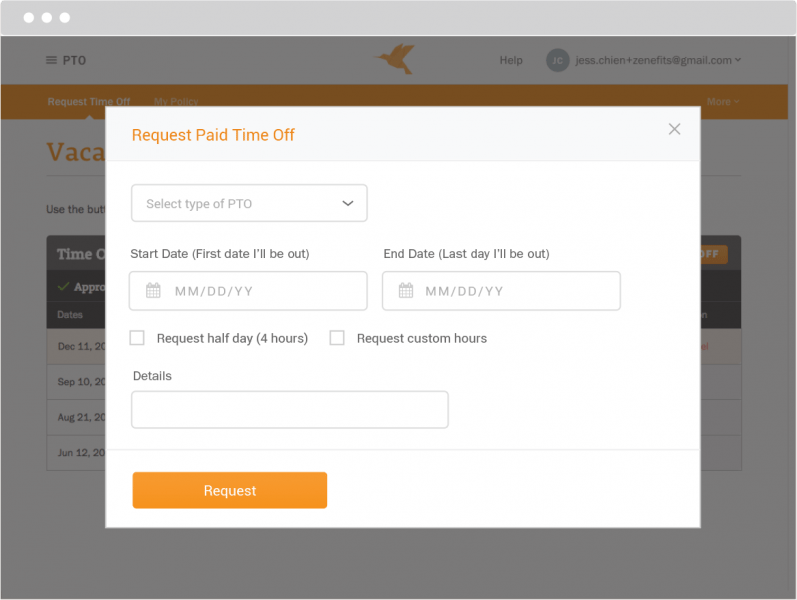This screenshot has width=797, height=600.
Task: Check Request custom hours box
Action: click(x=337, y=338)
